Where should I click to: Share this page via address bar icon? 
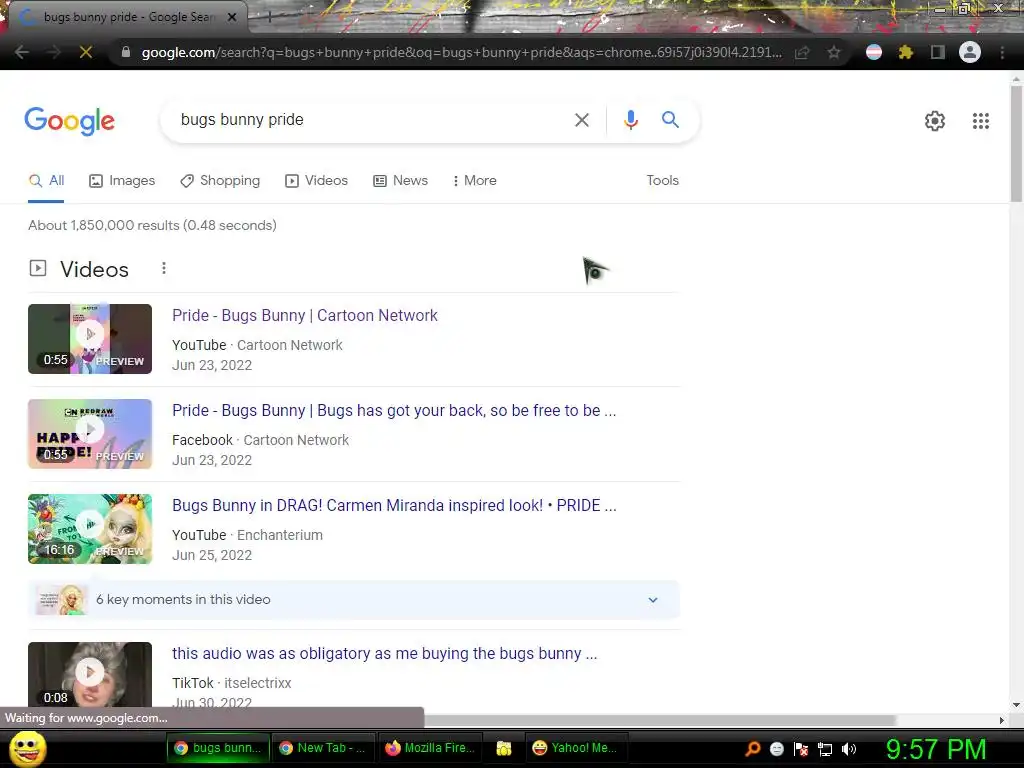coord(802,52)
